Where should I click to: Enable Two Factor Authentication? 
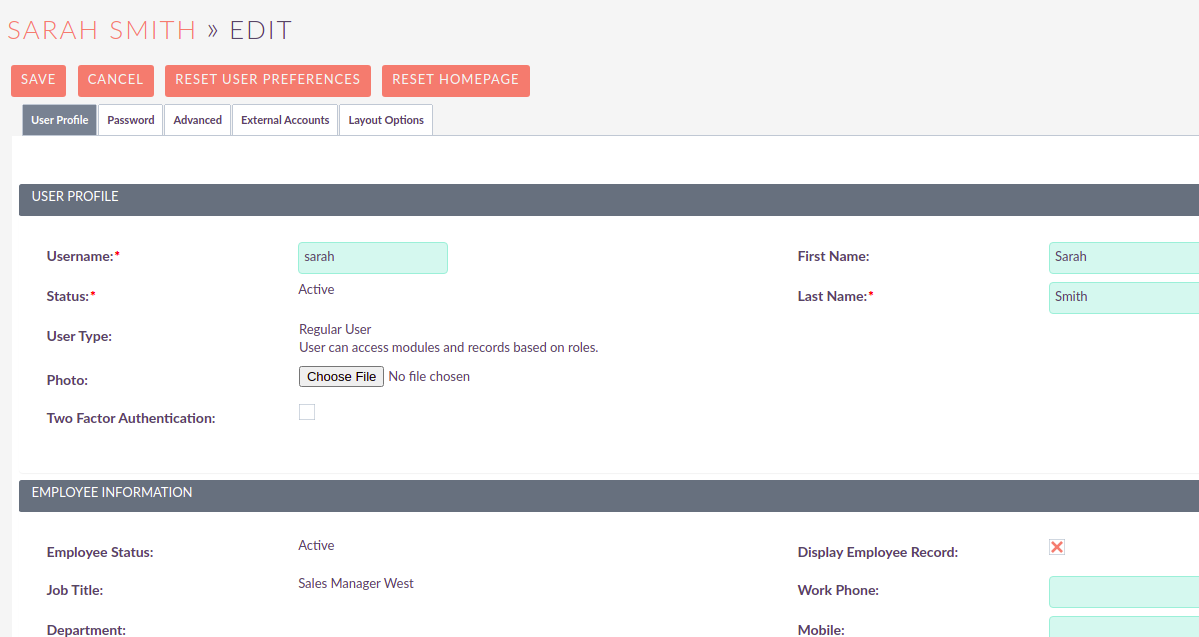(x=307, y=411)
